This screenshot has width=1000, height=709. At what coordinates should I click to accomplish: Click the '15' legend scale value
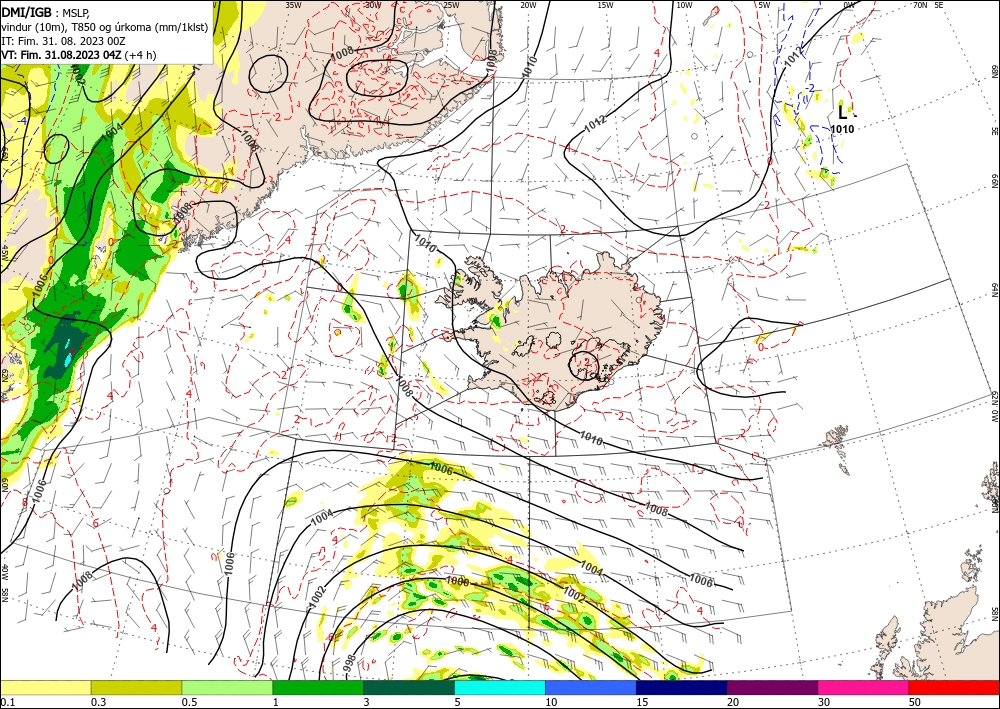click(x=642, y=702)
